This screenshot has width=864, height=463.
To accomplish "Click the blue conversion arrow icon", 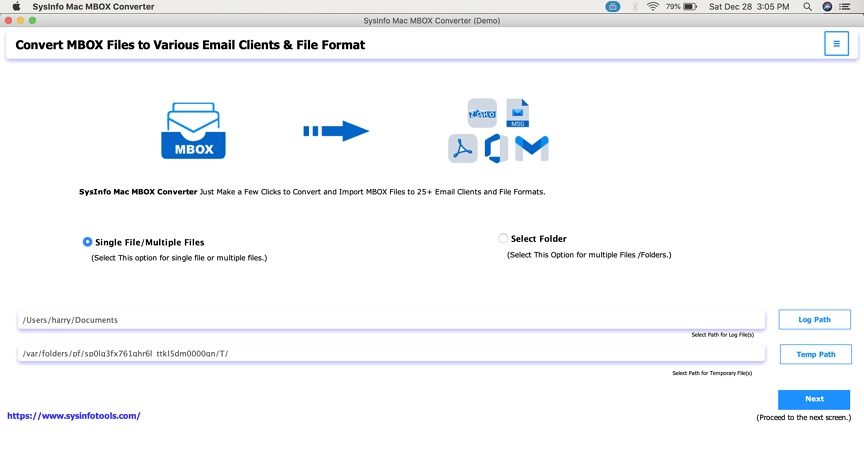I will coord(336,131).
